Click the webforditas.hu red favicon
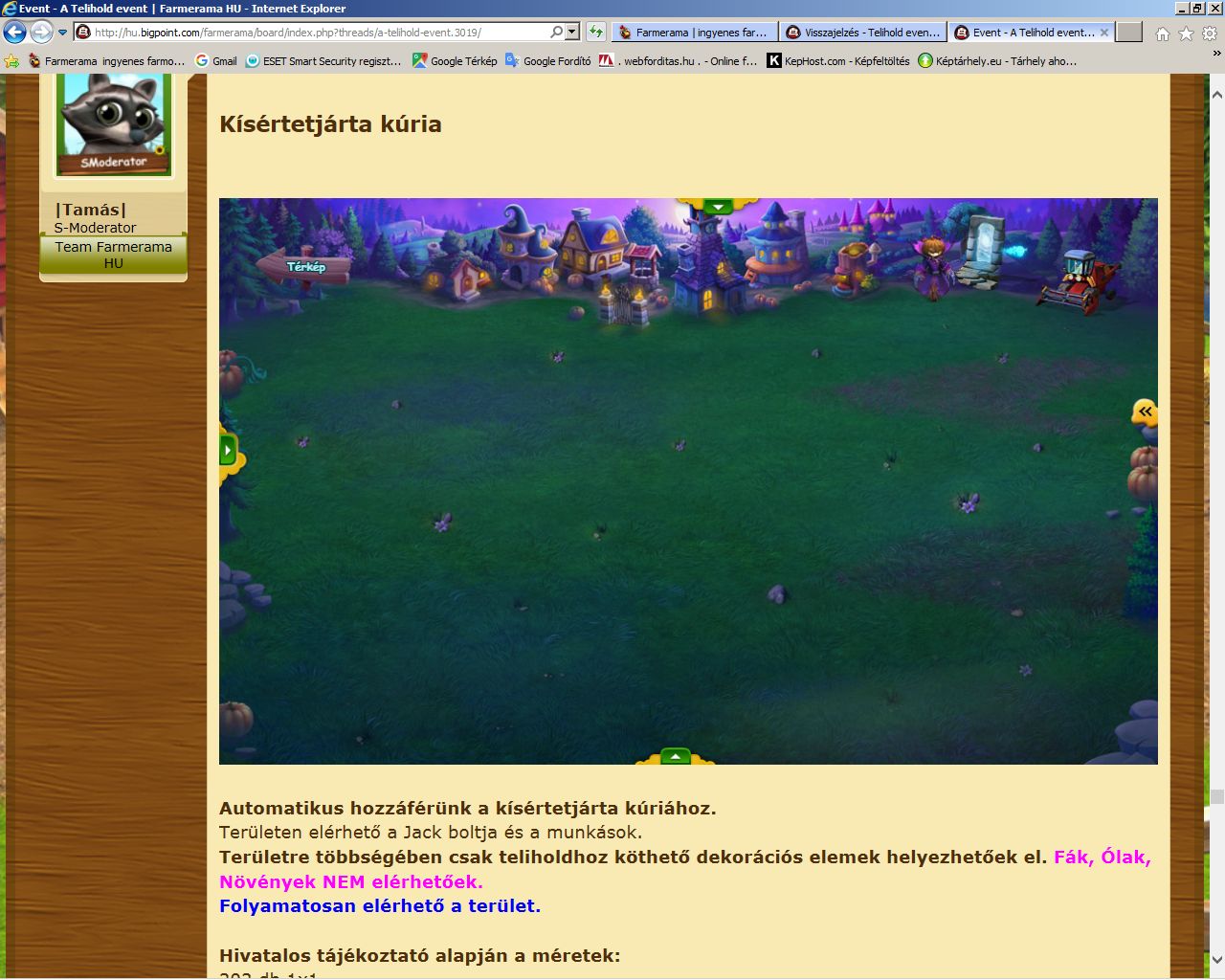This screenshot has width=1225, height=980. [x=606, y=60]
